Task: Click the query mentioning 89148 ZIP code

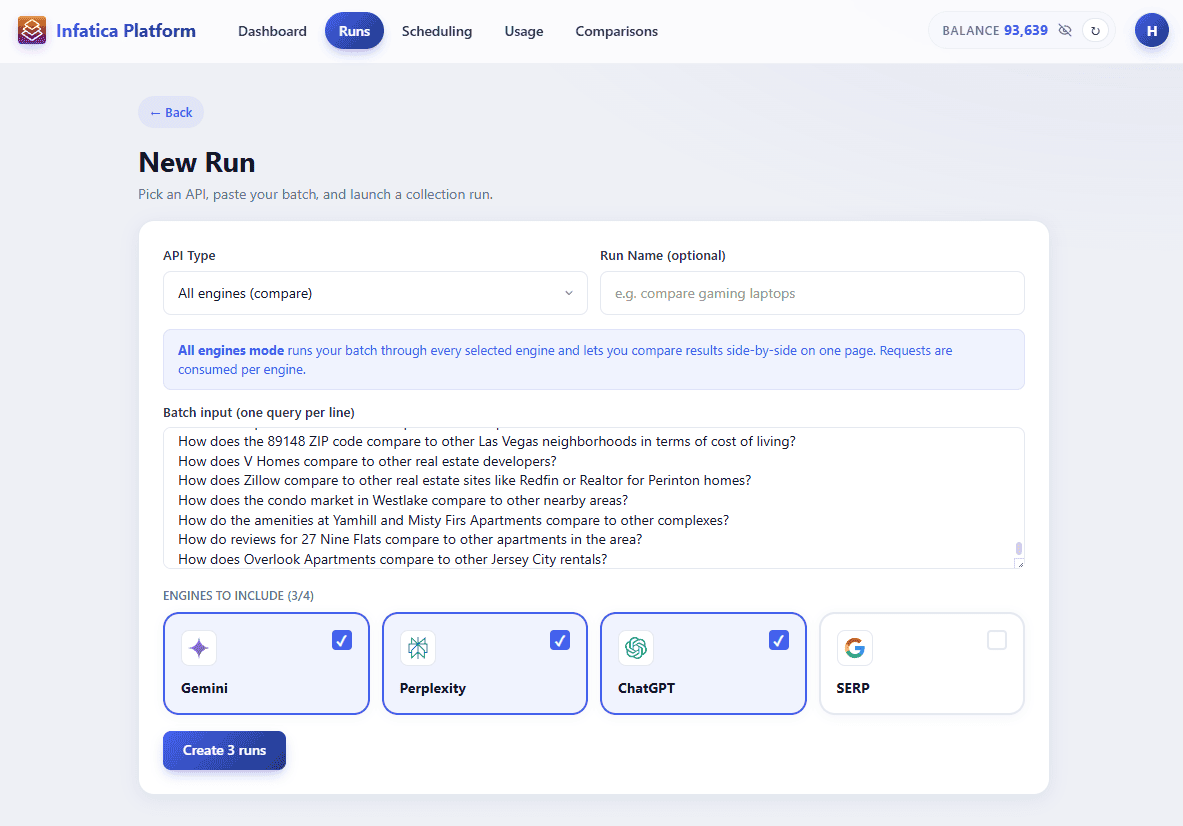Action: (487, 441)
